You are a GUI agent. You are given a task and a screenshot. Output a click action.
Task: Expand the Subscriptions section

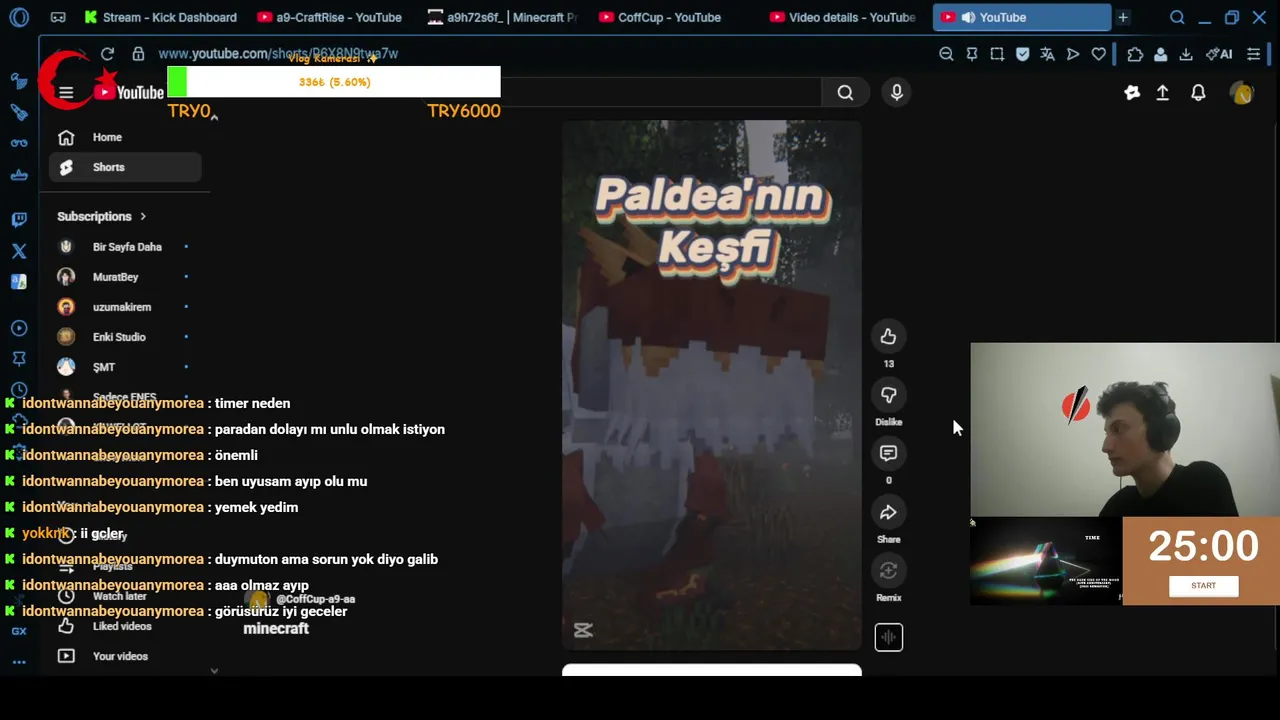point(102,216)
